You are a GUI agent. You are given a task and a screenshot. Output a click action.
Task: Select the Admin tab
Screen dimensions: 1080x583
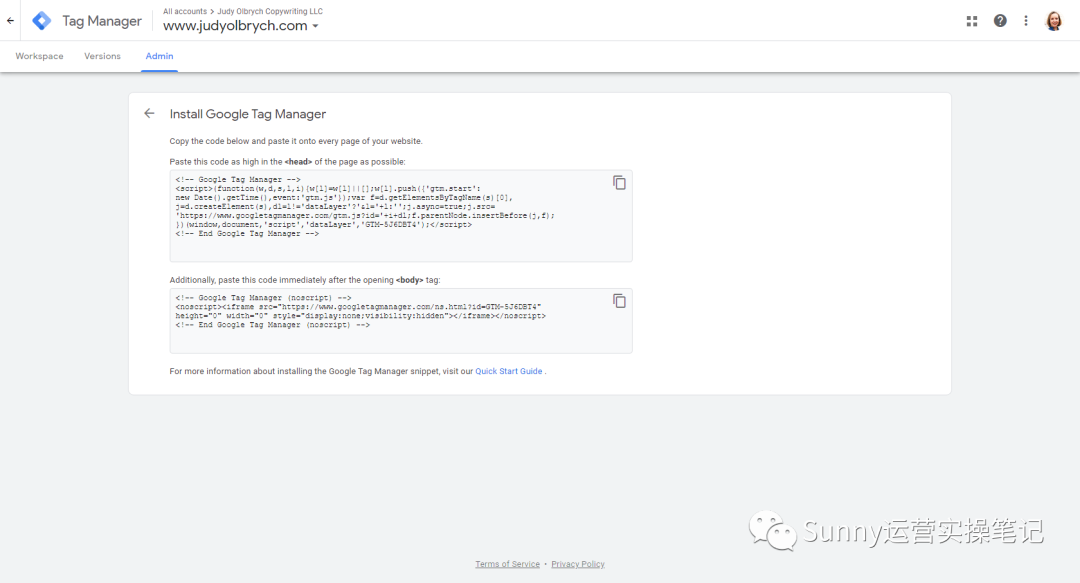(x=159, y=56)
